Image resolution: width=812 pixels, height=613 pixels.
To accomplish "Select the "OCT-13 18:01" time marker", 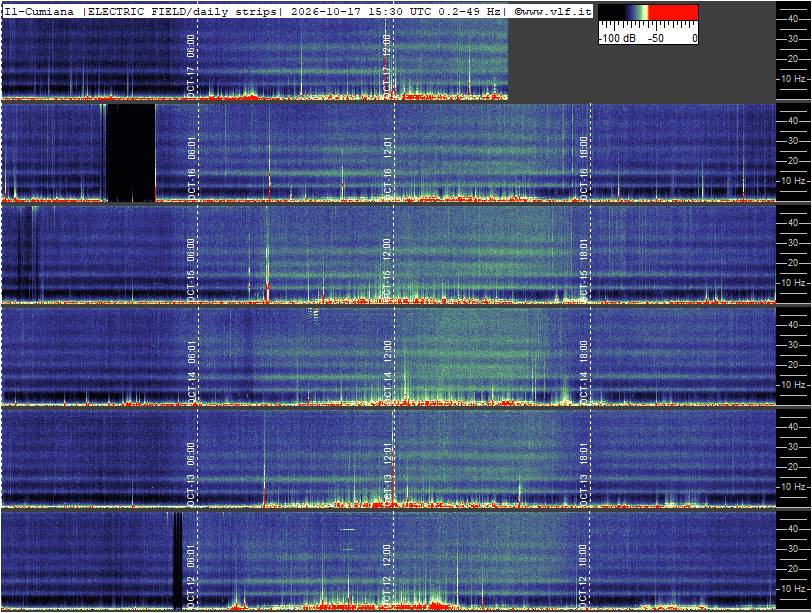I will [584, 474].
